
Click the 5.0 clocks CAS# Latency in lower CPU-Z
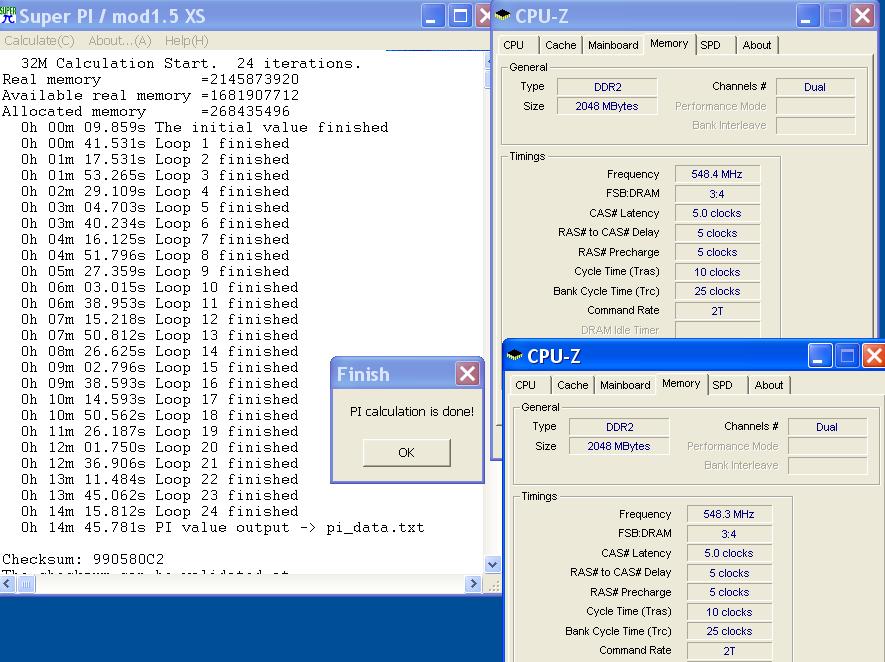(x=729, y=553)
